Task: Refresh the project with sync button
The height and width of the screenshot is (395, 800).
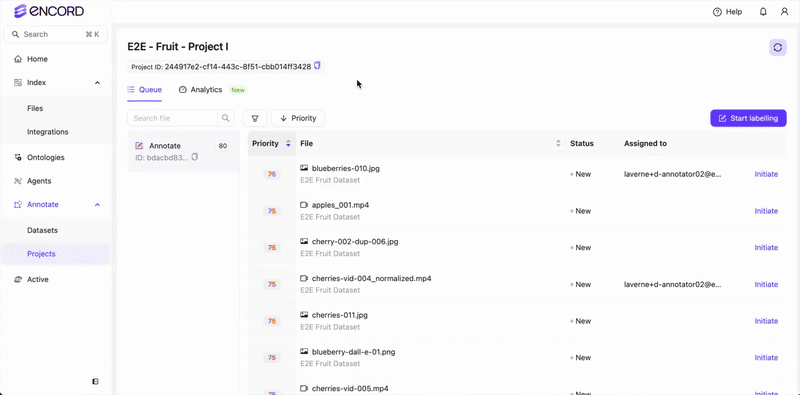Action: point(778,47)
